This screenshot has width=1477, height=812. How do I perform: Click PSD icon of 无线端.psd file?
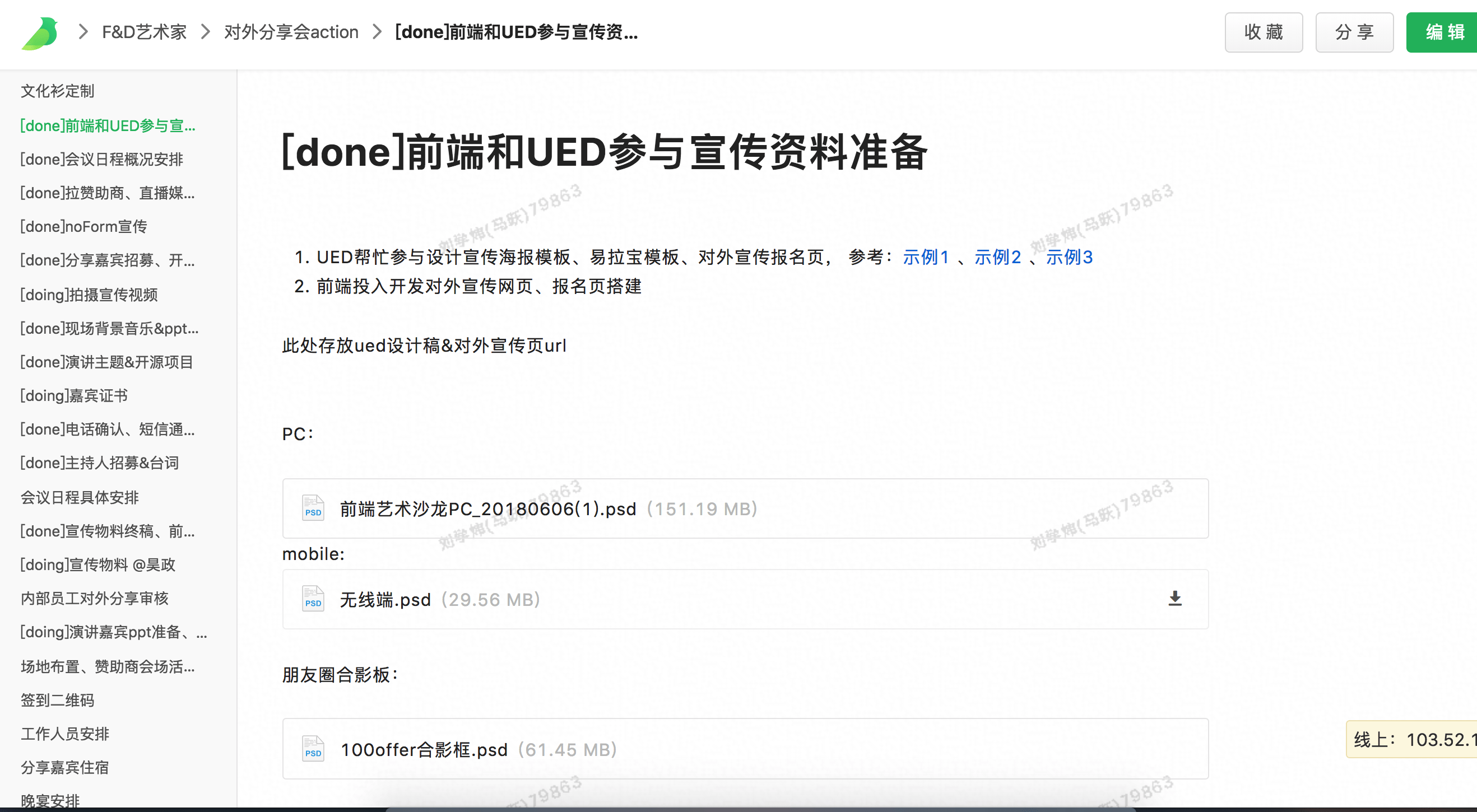pyautogui.click(x=313, y=599)
